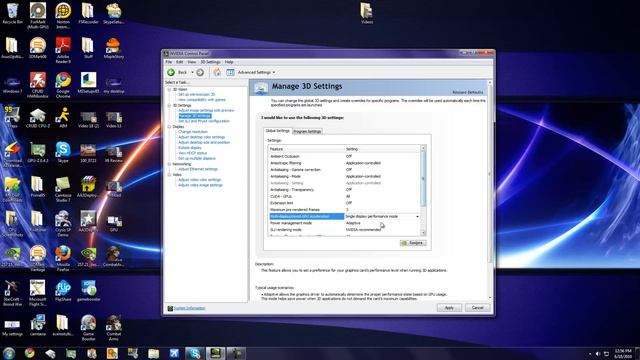Select the Power management mode row
The width and height of the screenshot is (640, 360).
344,223
